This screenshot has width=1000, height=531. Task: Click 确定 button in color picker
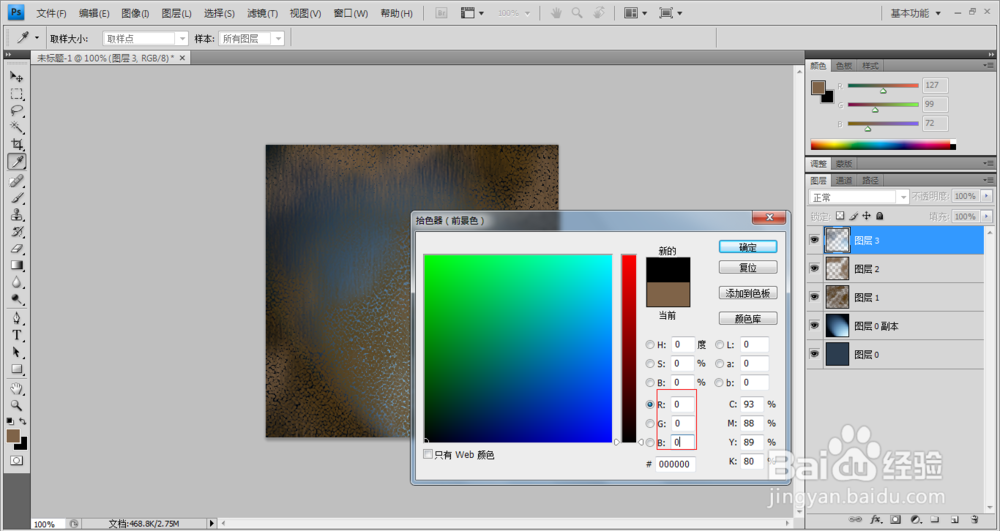(748, 247)
